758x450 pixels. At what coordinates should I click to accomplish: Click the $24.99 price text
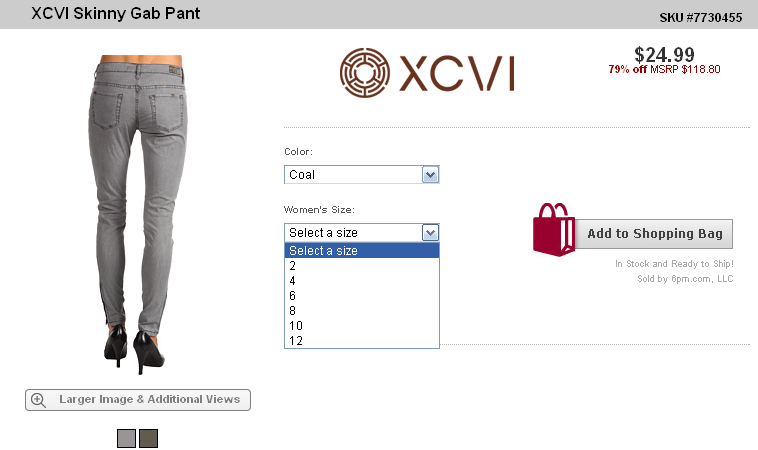tap(664, 54)
